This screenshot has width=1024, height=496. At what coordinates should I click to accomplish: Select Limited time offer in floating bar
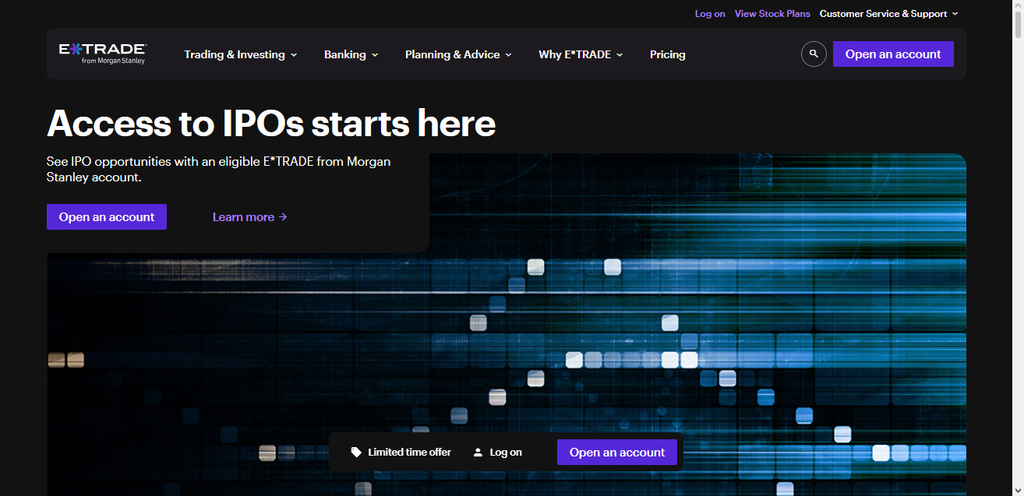tap(409, 452)
